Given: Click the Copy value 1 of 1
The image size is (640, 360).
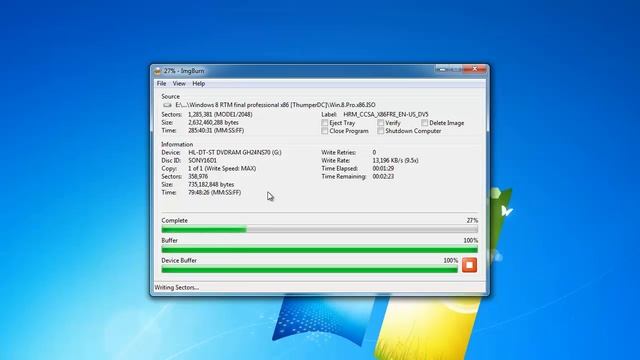Looking at the screenshot, I should (x=222, y=169).
